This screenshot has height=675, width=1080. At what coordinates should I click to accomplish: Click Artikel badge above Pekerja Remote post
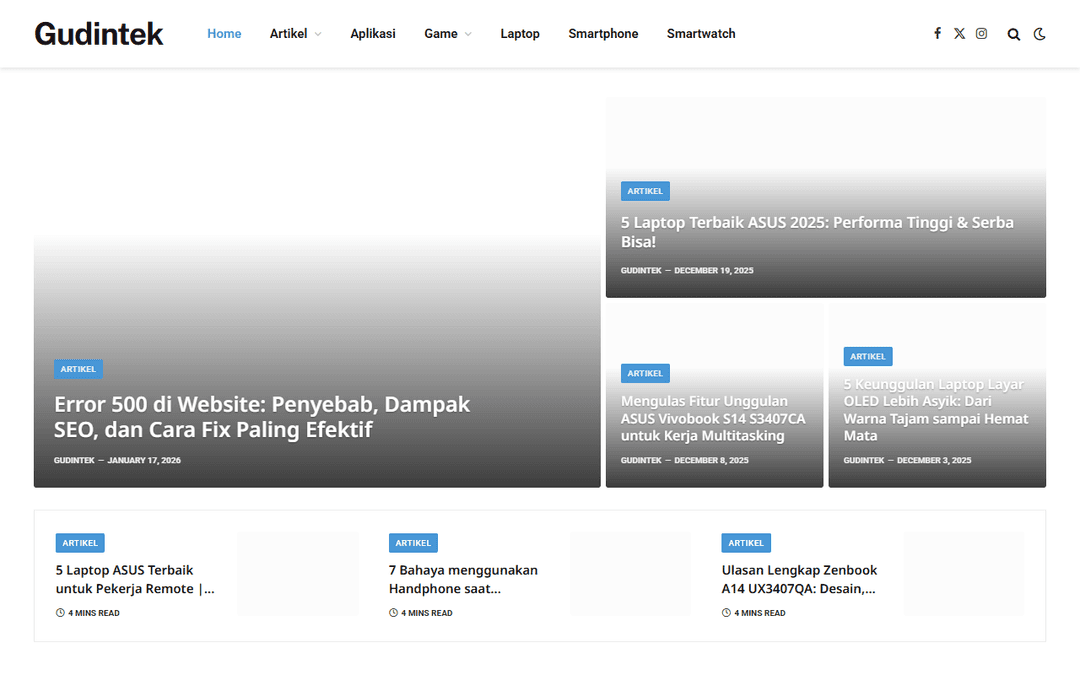click(x=80, y=543)
